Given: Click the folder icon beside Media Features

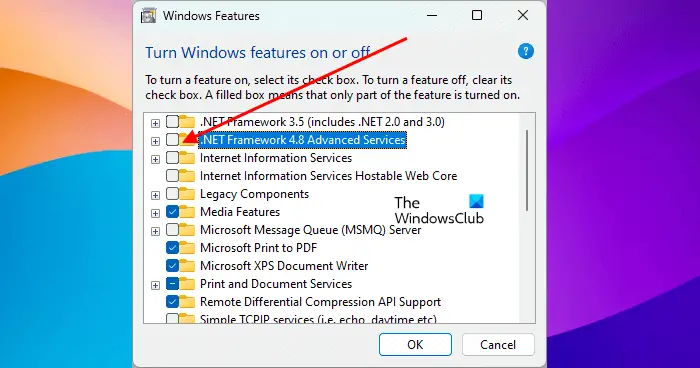Looking at the screenshot, I should pyautogui.click(x=187, y=212).
